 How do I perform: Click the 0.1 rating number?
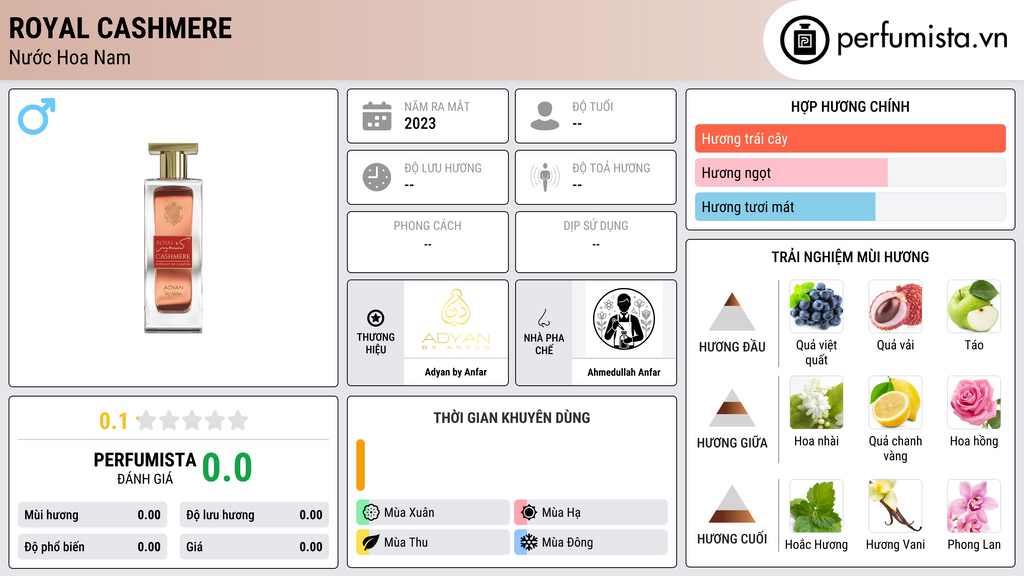[x=113, y=421]
